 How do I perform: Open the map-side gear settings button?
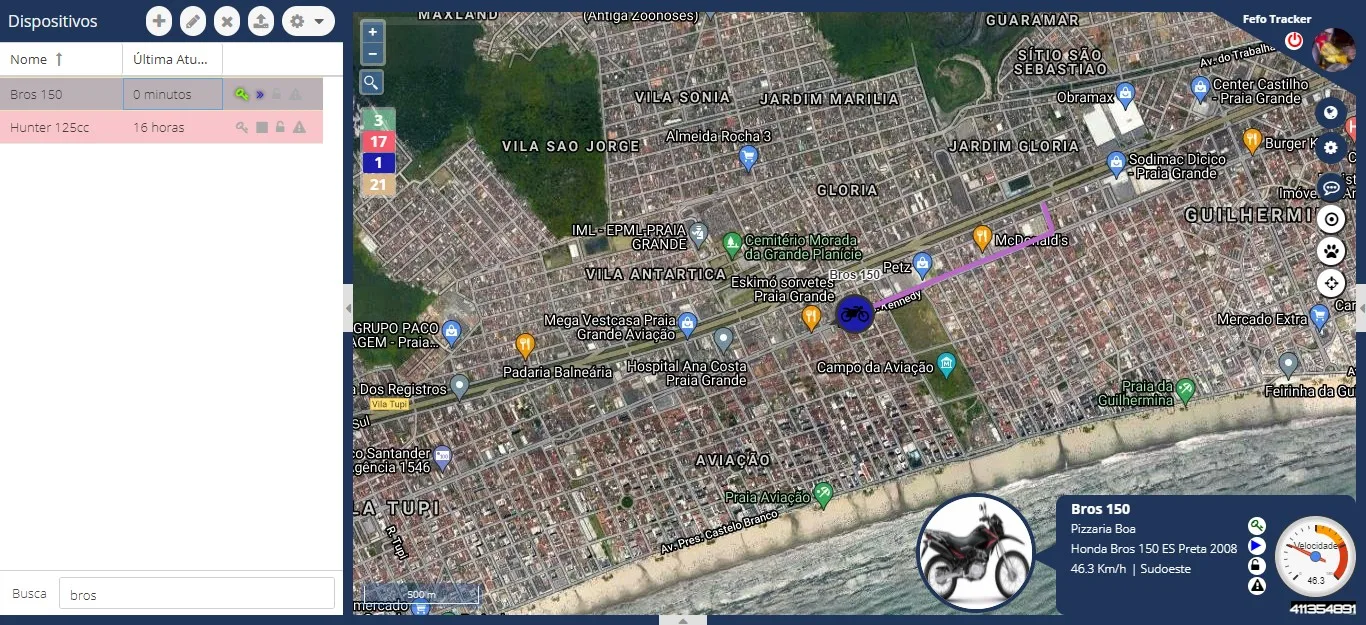(1330, 149)
